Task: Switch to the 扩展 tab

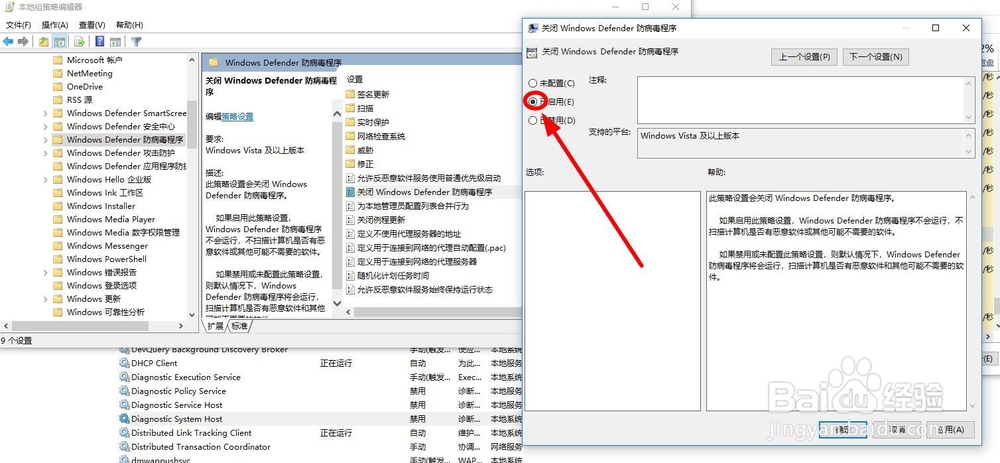Action: [216, 326]
